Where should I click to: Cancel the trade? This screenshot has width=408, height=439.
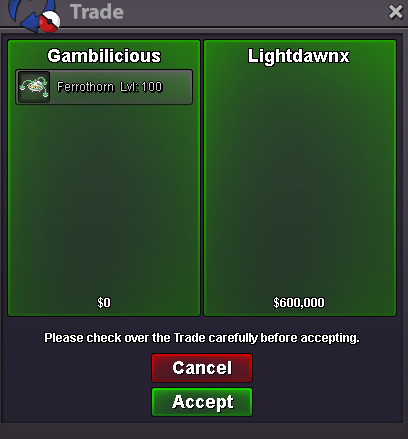(x=202, y=368)
